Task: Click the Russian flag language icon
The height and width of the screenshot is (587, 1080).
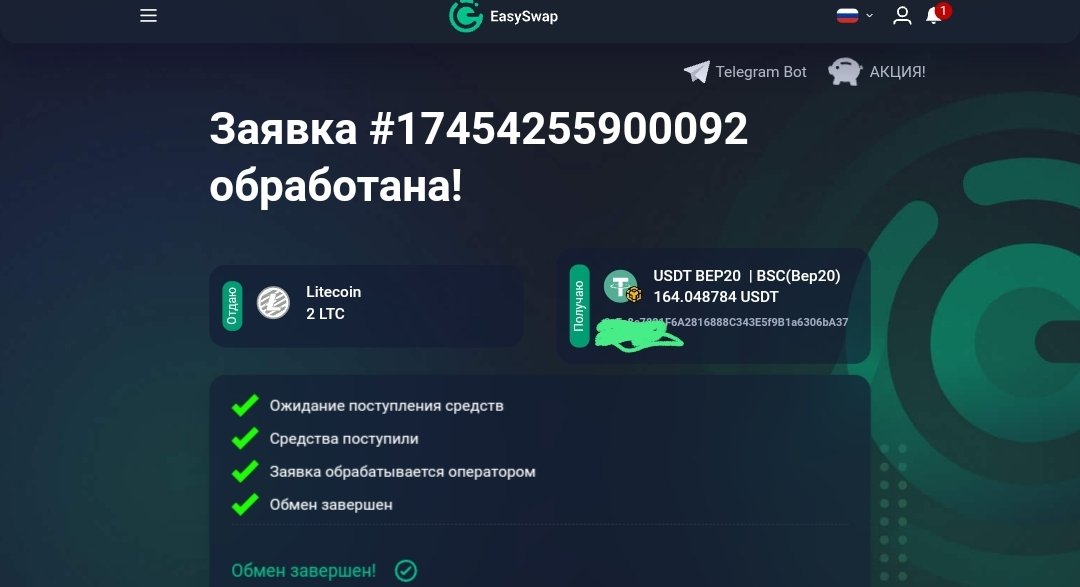Action: 847,15
